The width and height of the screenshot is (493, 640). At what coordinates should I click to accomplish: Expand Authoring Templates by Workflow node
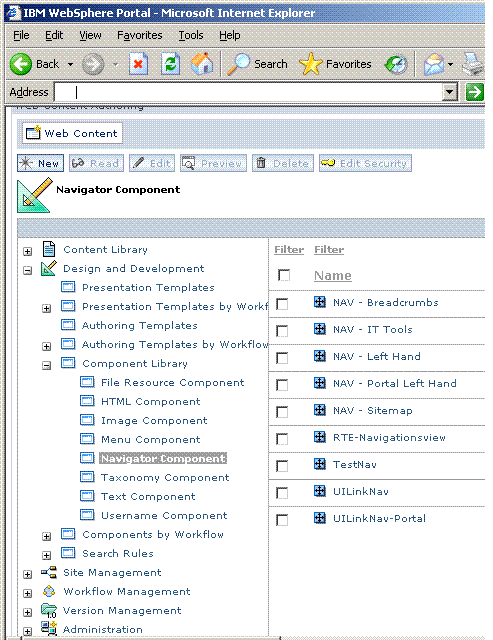click(x=47, y=347)
